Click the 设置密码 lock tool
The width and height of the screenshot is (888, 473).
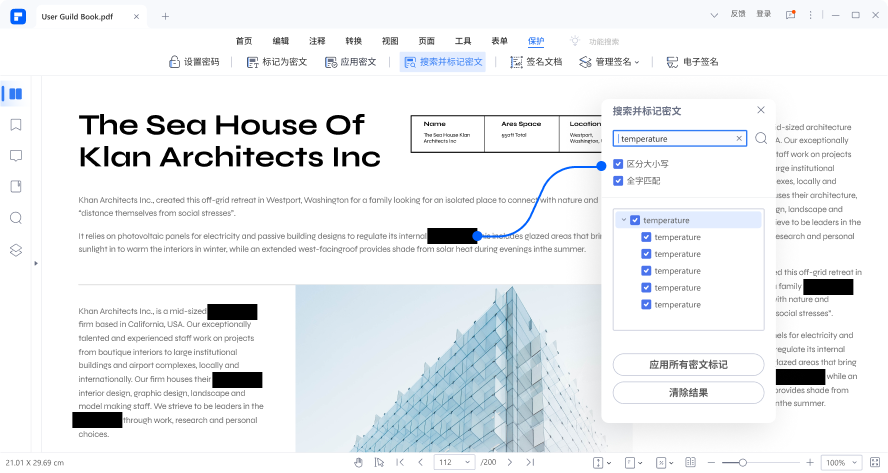(x=193, y=62)
